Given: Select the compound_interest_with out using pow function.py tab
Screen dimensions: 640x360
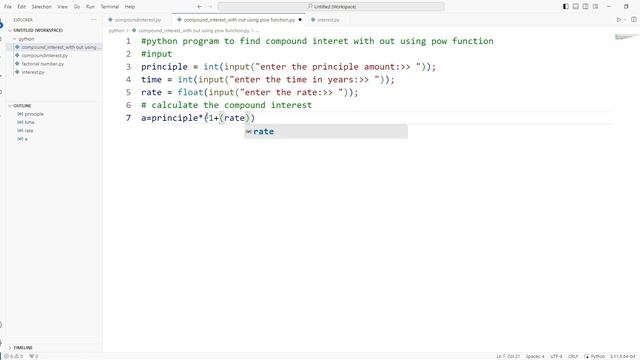Looking at the screenshot, I should [x=239, y=20].
